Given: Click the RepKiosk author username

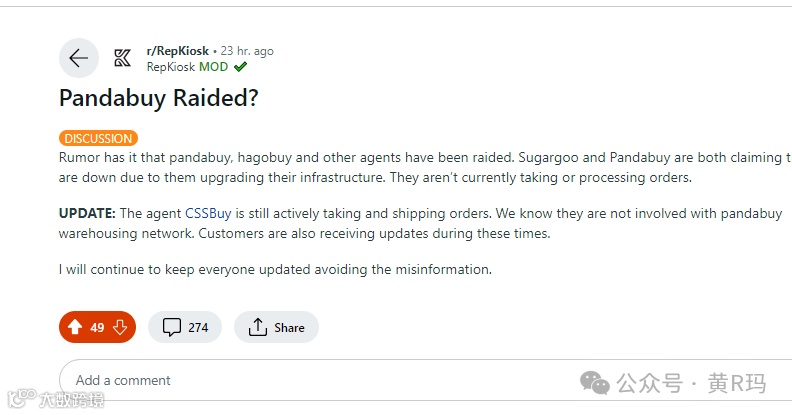Looking at the screenshot, I should [x=170, y=67].
